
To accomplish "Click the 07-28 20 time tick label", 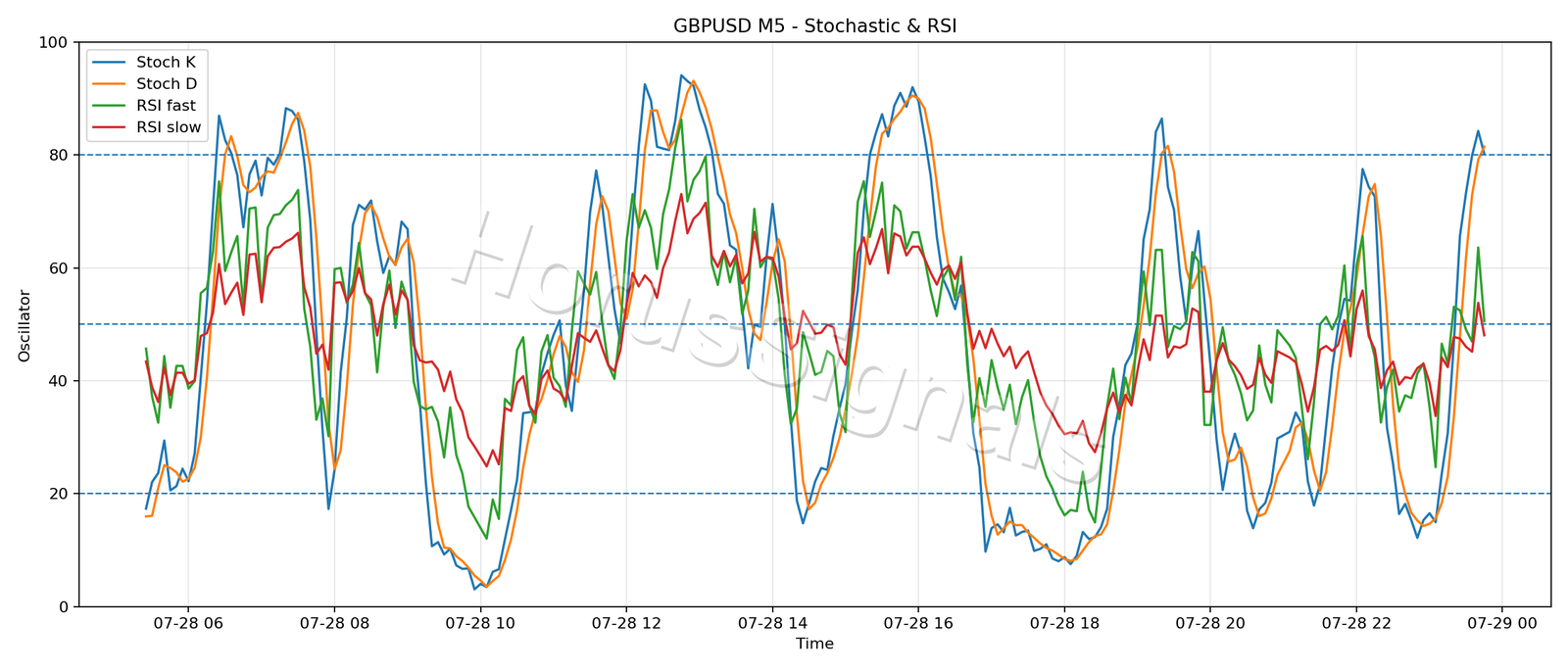I will pyautogui.click(x=1210, y=622).
